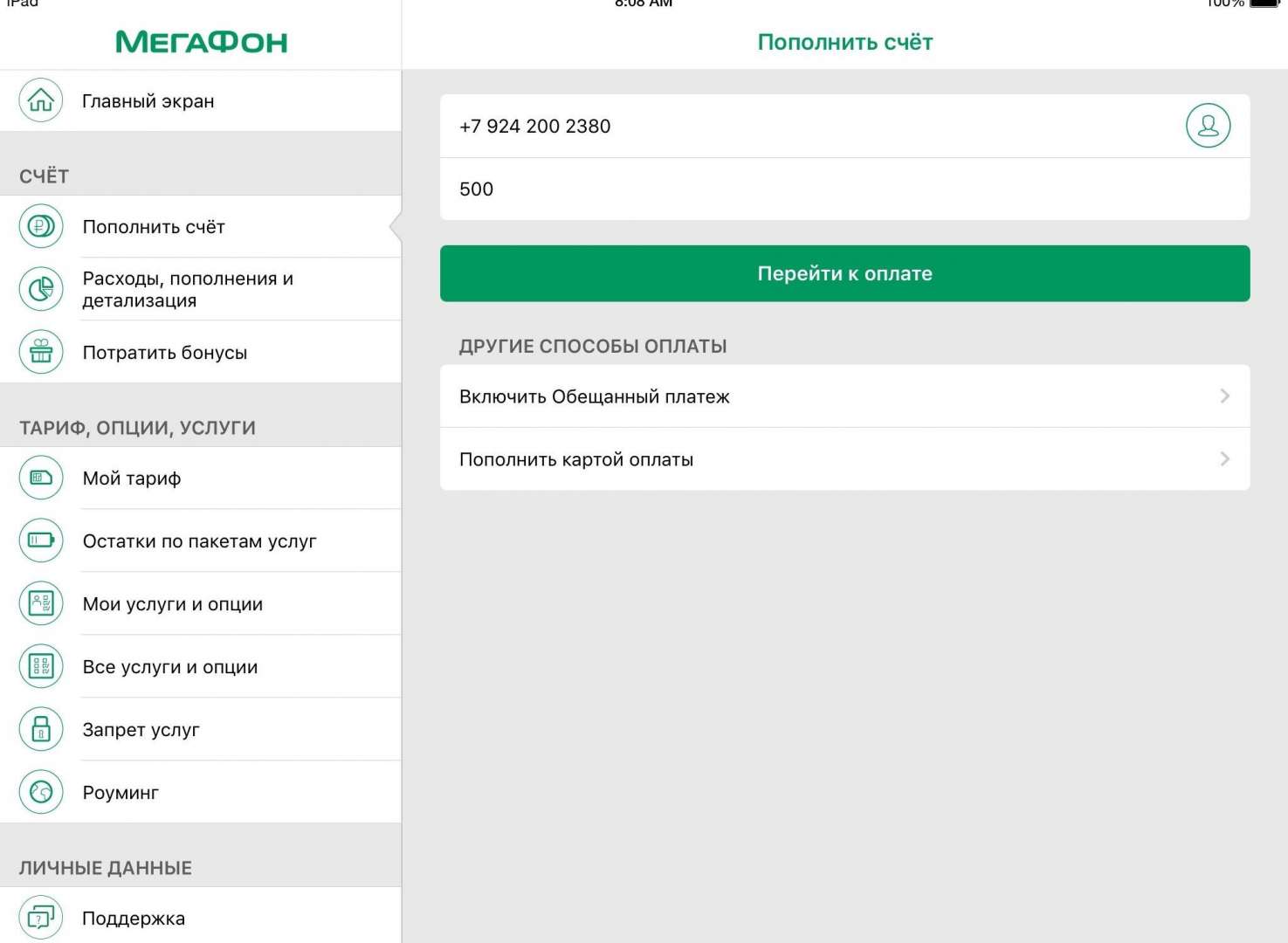Tap the МегаФон logo
The width and height of the screenshot is (1288, 943).
coord(202,42)
